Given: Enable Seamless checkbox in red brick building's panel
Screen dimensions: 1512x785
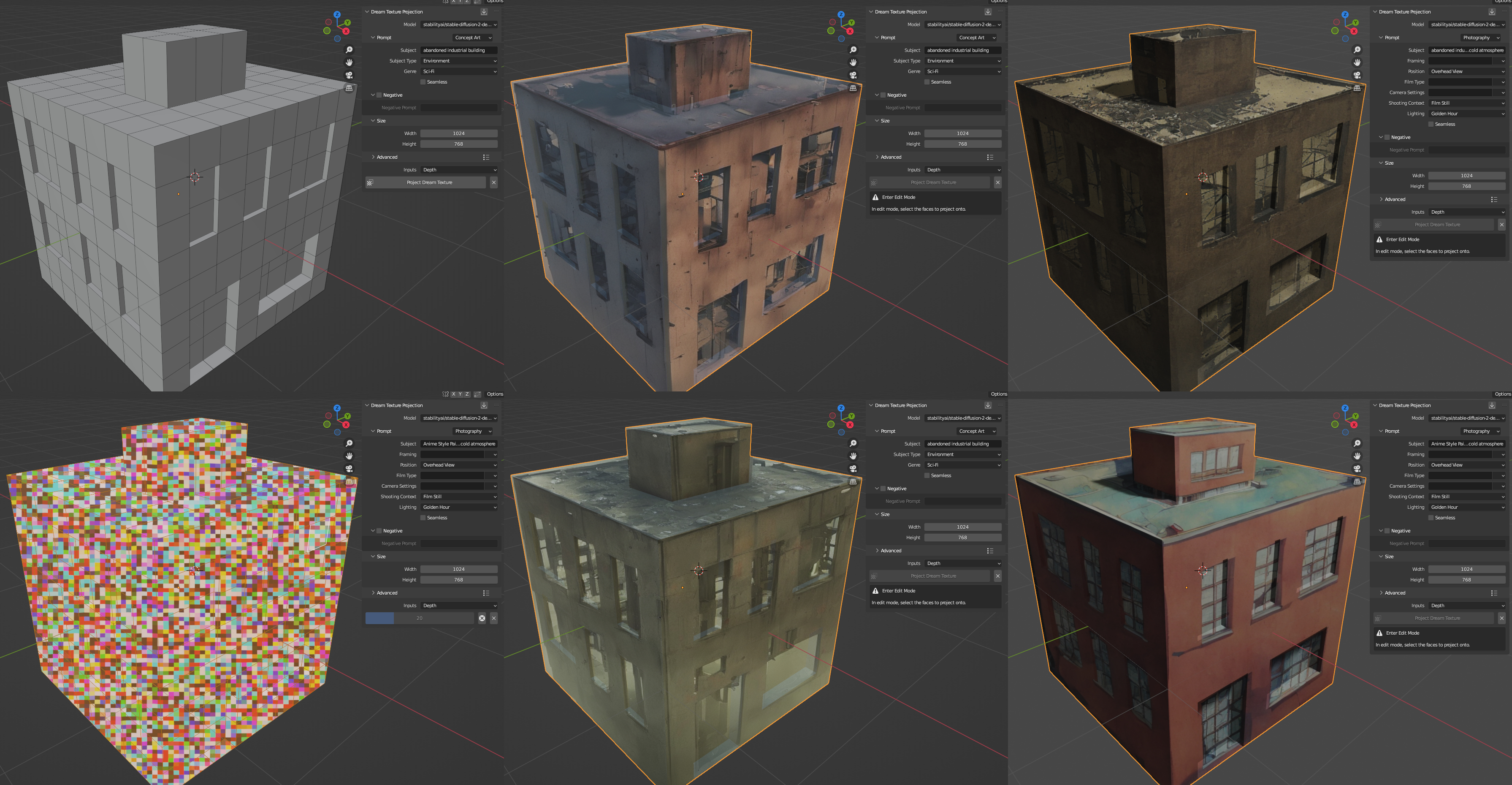Looking at the screenshot, I should [x=1431, y=518].
